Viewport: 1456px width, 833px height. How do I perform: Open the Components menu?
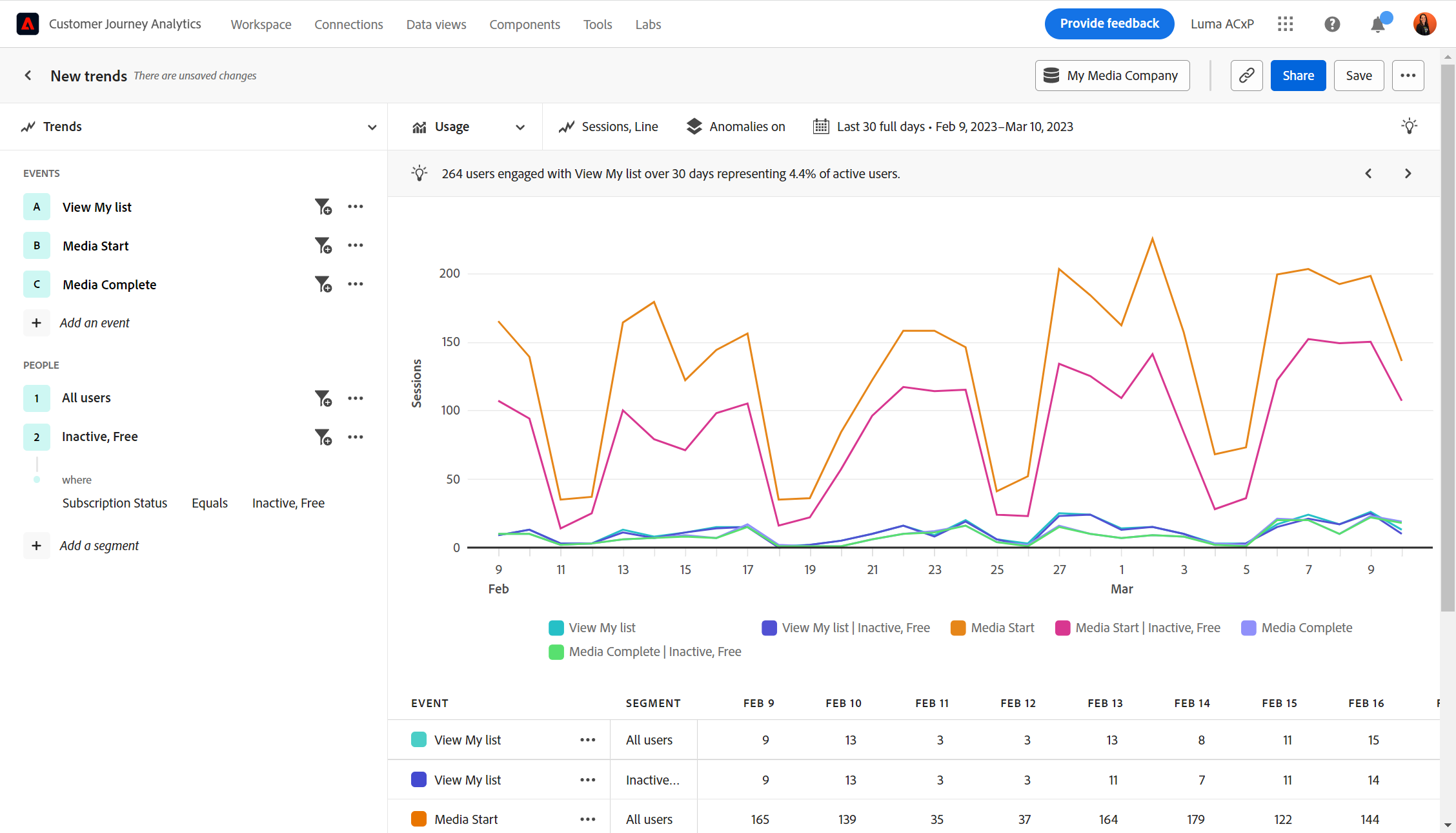point(524,25)
